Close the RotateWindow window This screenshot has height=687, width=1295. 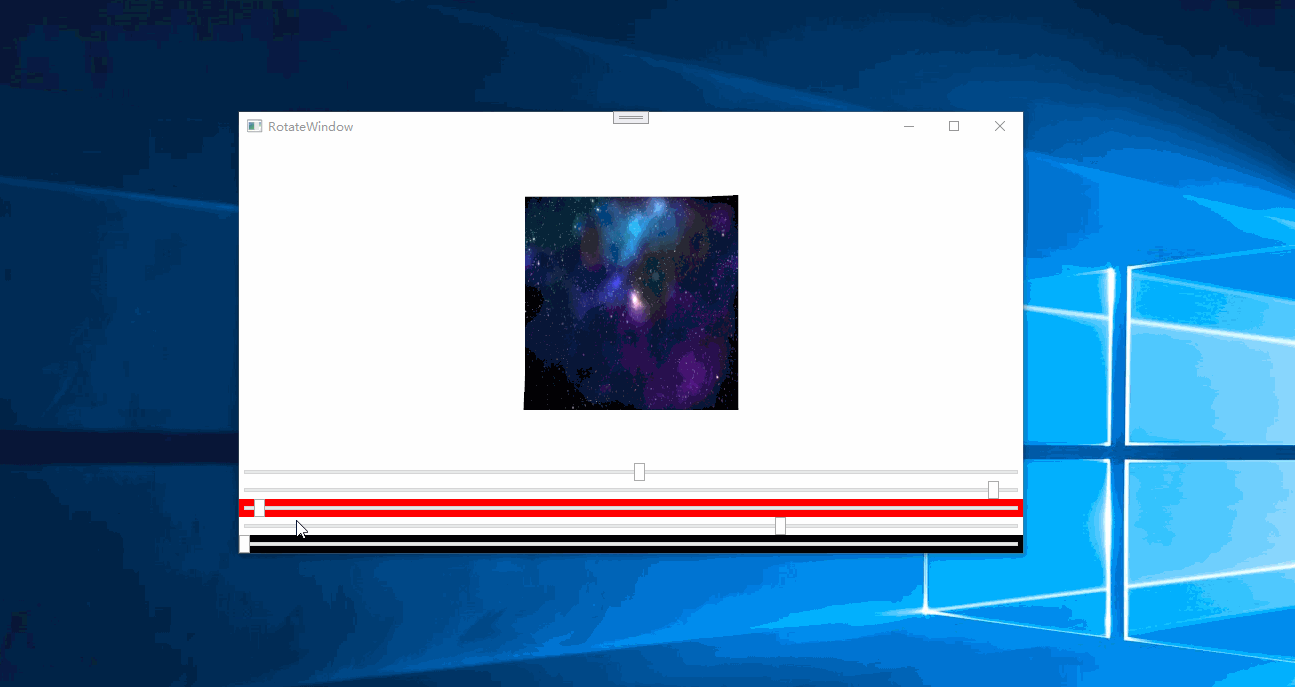(x=999, y=126)
